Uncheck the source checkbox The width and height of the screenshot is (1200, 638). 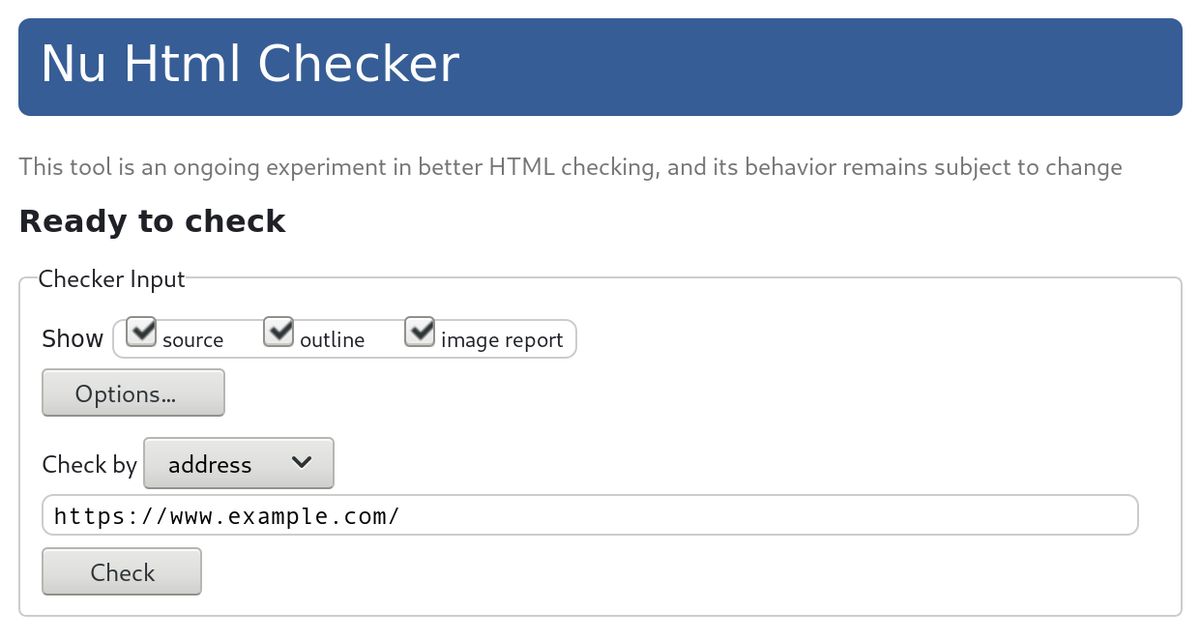coord(144,332)
